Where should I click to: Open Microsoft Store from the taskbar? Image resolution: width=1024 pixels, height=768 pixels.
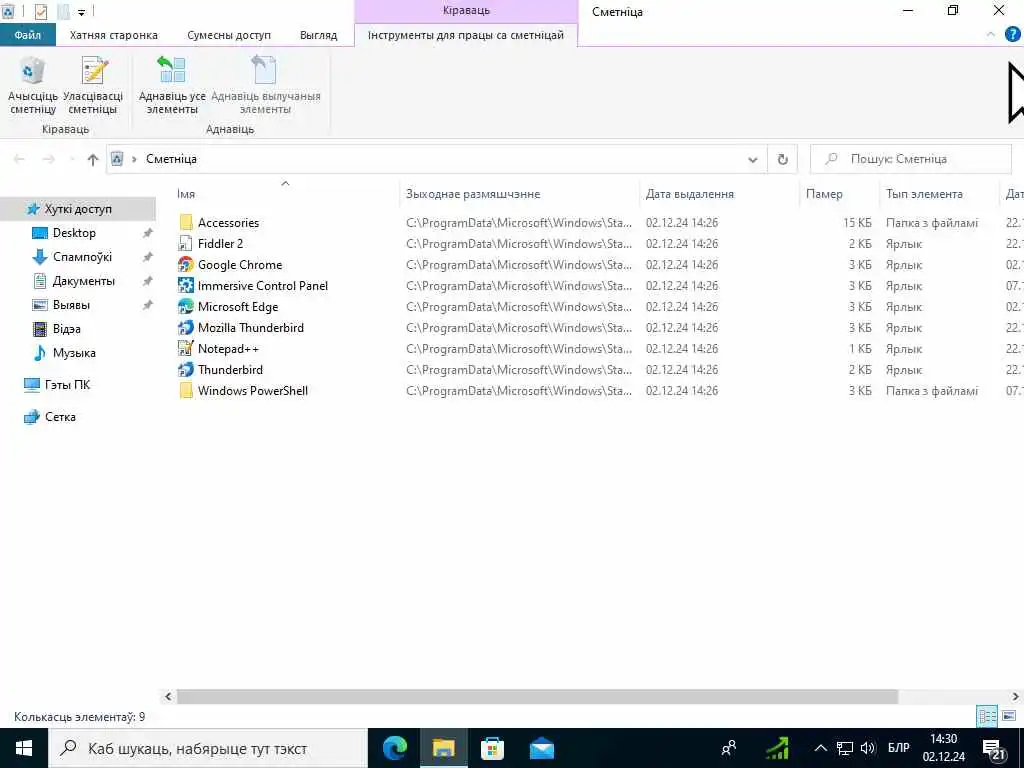tap(492, 748)
